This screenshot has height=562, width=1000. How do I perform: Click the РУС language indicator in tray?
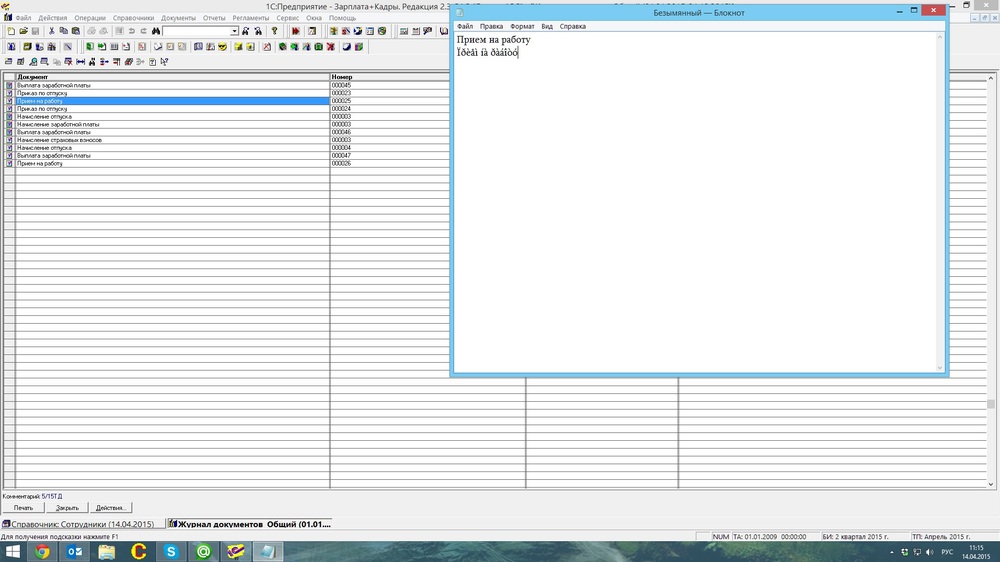pos(947,552)
